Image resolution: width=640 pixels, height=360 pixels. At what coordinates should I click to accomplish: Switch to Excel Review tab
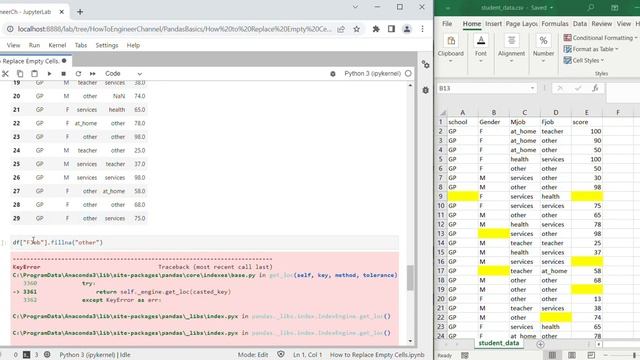click(602, 24)
